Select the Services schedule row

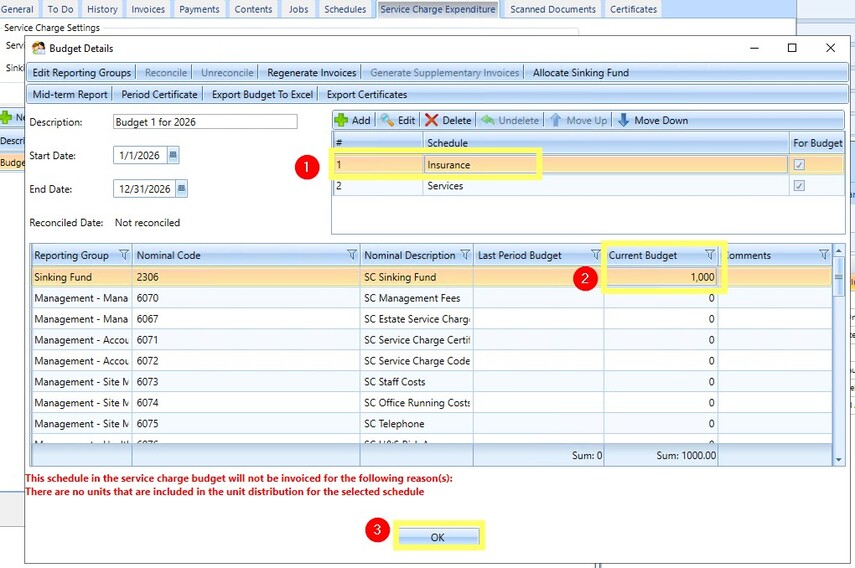[588, 186]
